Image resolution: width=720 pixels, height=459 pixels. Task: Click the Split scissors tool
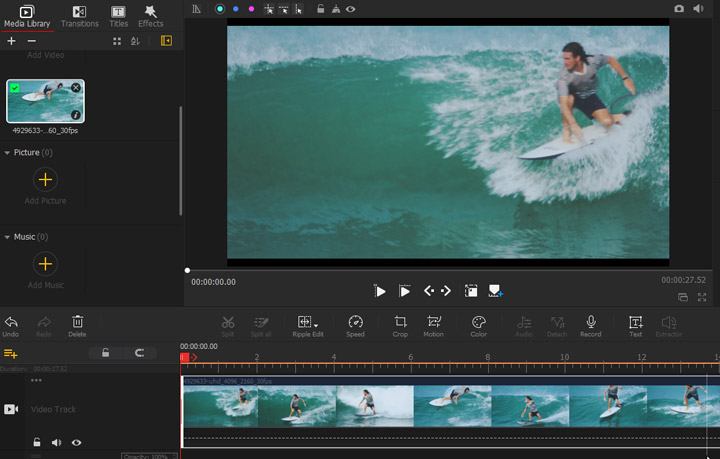coord(228,326)
